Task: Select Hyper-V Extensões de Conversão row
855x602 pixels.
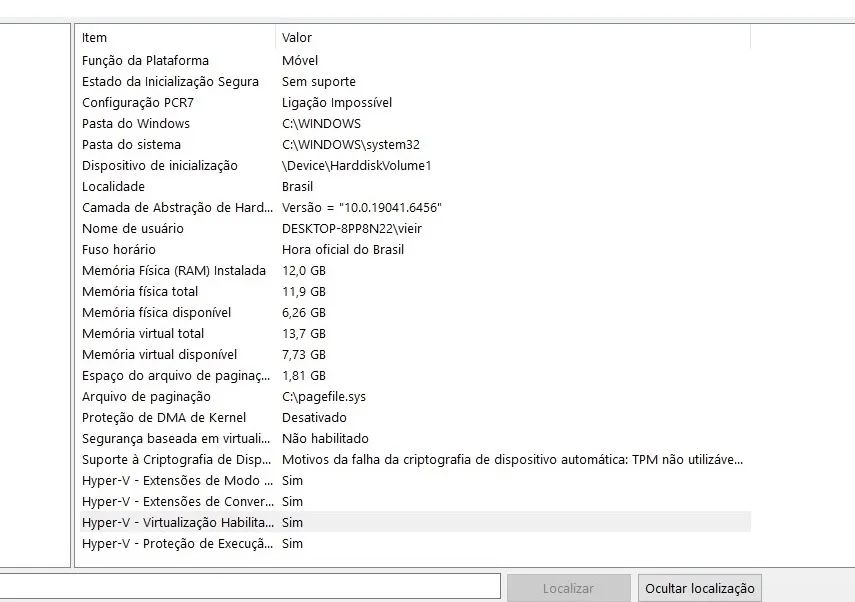Action: click(415, 502)
